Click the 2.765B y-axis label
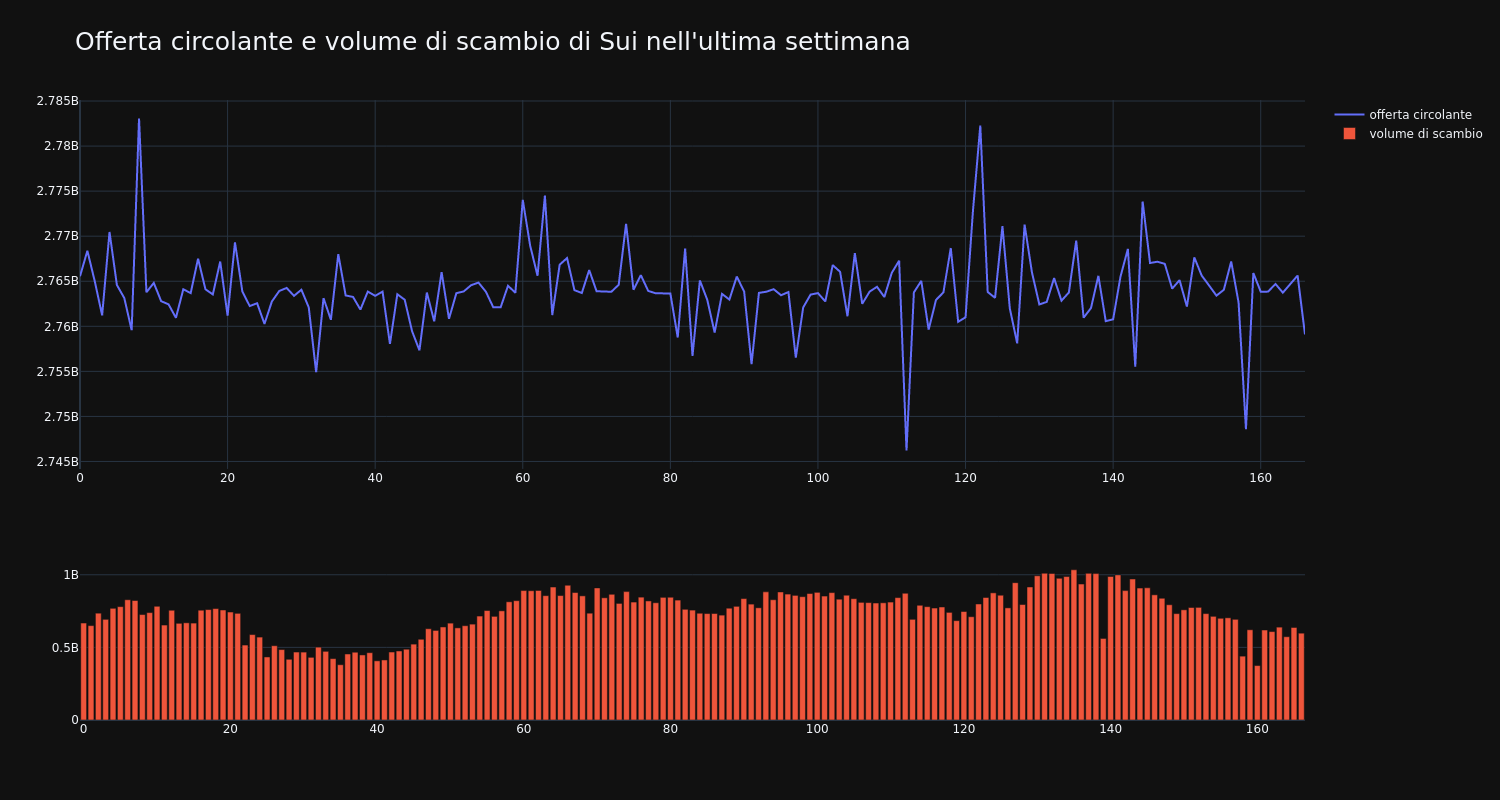The width and height of the screenshot is (1500, 800). click(x=57, y=281)
